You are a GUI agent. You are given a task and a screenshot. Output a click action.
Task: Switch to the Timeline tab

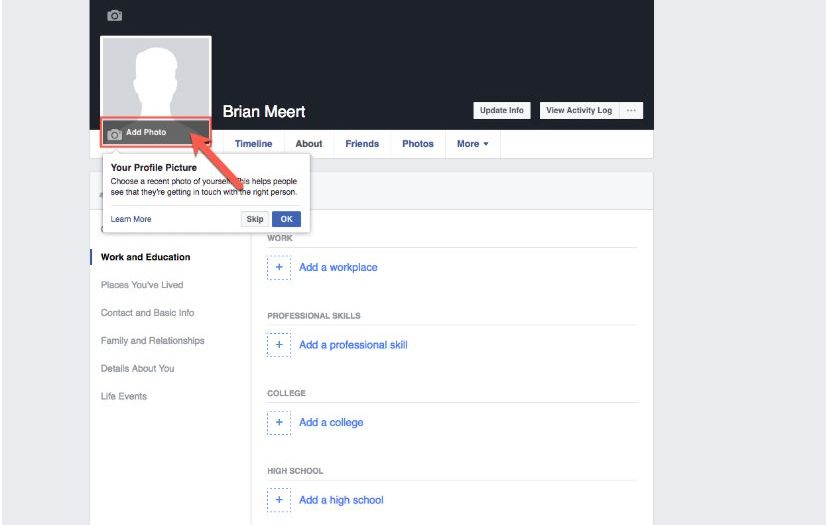click(x=253, y=144)
